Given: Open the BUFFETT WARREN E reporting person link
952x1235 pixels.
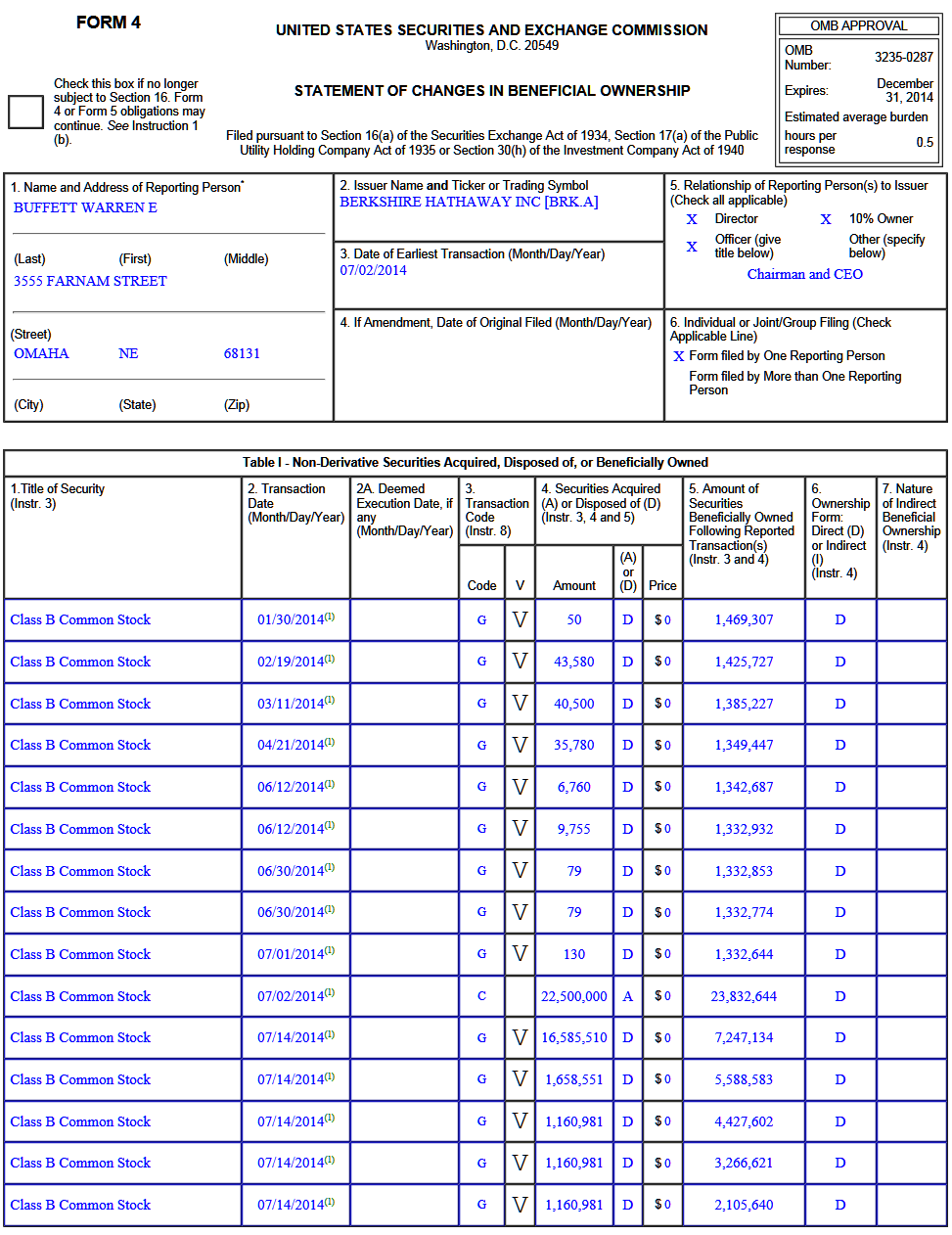Looking at the screenshot, I should (x=85, y=207).
